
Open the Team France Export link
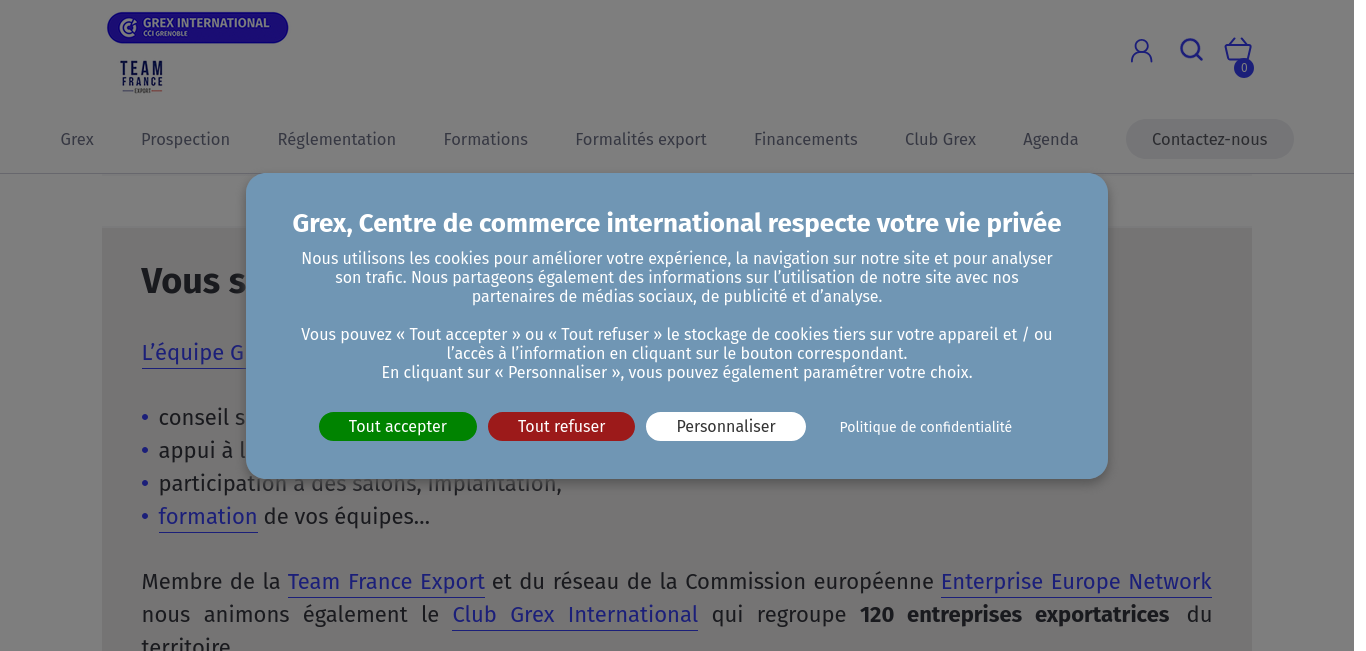click(x=386, y=582)
